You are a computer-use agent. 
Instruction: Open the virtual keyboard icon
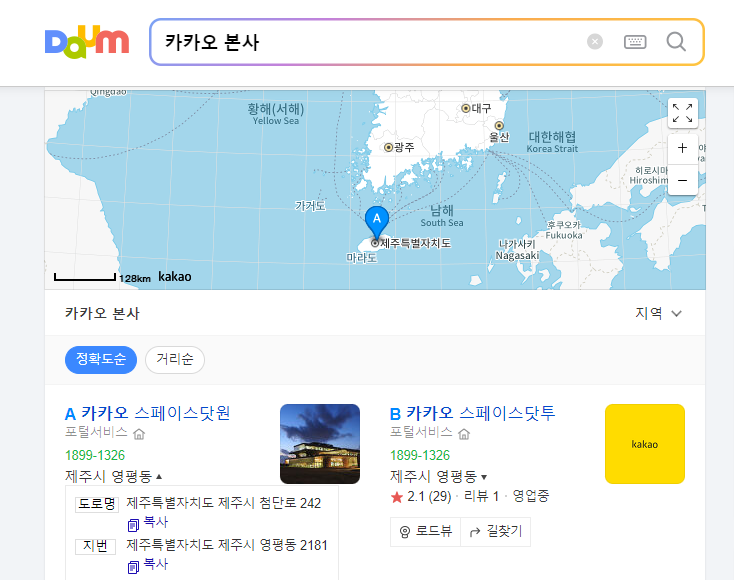coord(635,42)
